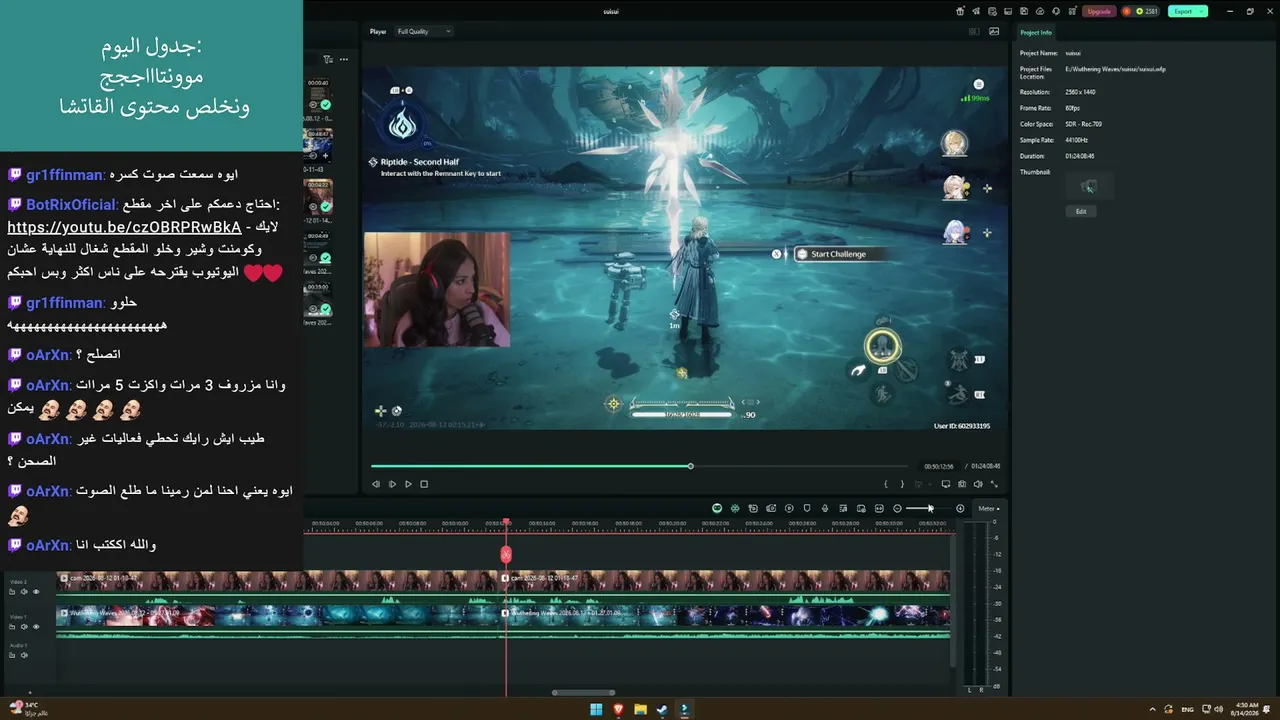This screenshot has width=1280, height=720.
Task: Click the credits 2581 button
Action: coord(1140,11)
